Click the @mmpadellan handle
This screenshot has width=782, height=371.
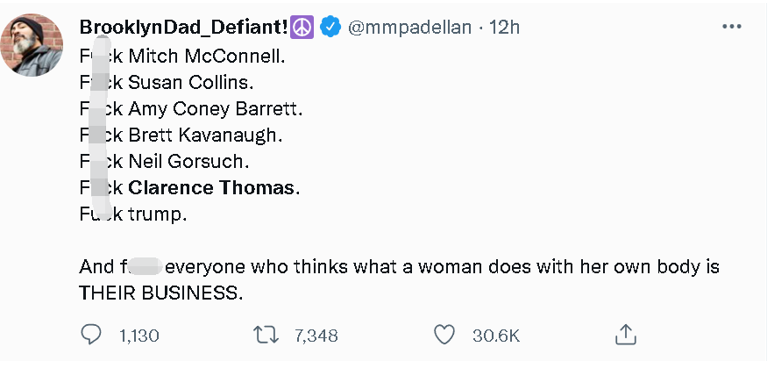point(409,27)
